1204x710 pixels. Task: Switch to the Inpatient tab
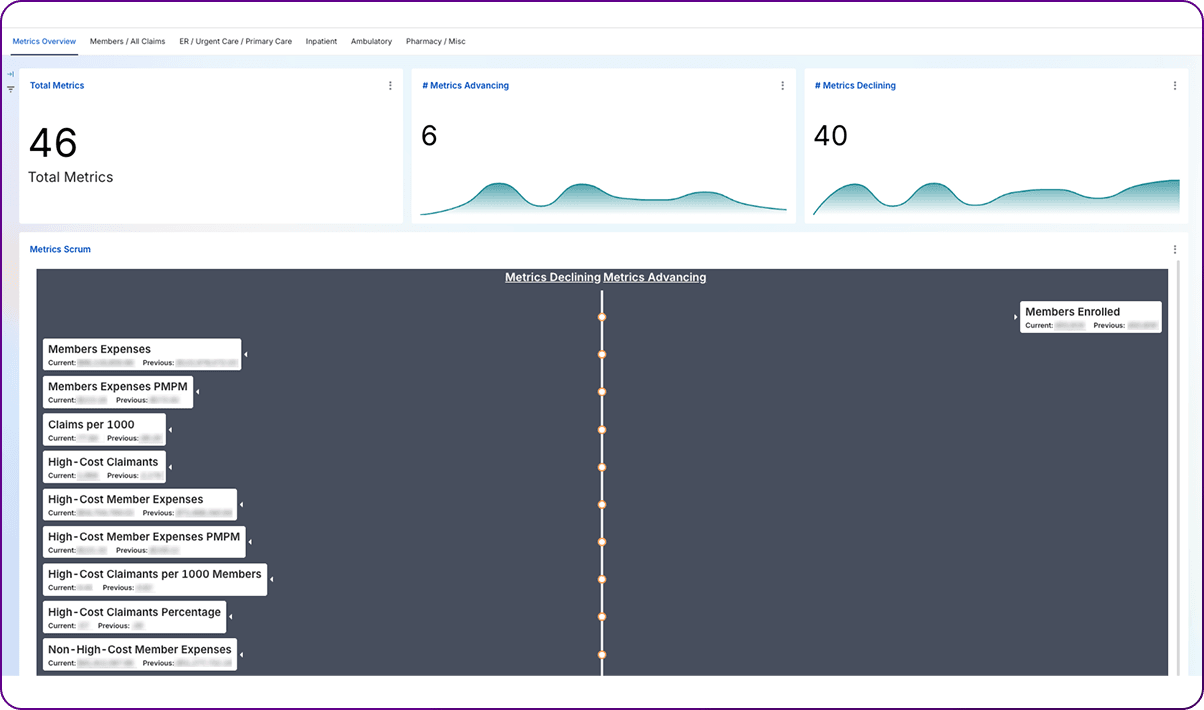point(321,42)
